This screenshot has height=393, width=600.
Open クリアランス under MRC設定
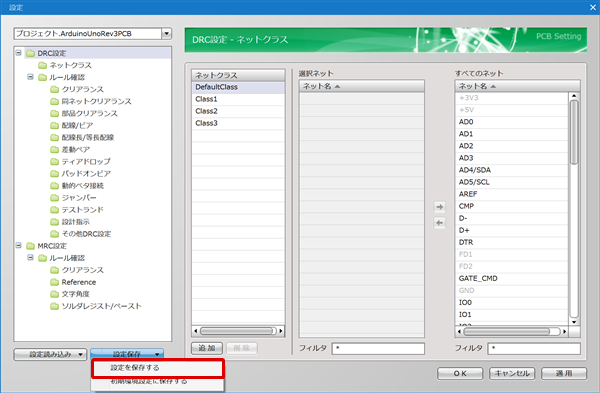coord(83,270)
